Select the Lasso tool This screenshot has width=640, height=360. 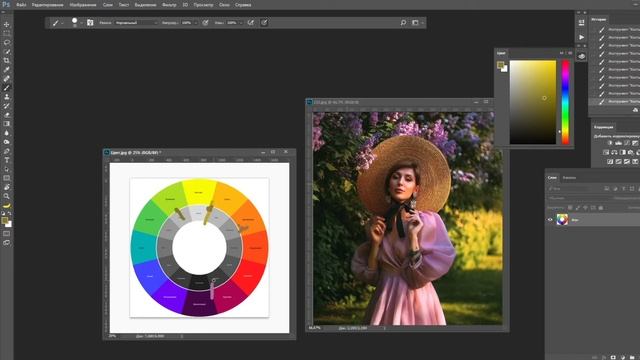pos(7,42)
